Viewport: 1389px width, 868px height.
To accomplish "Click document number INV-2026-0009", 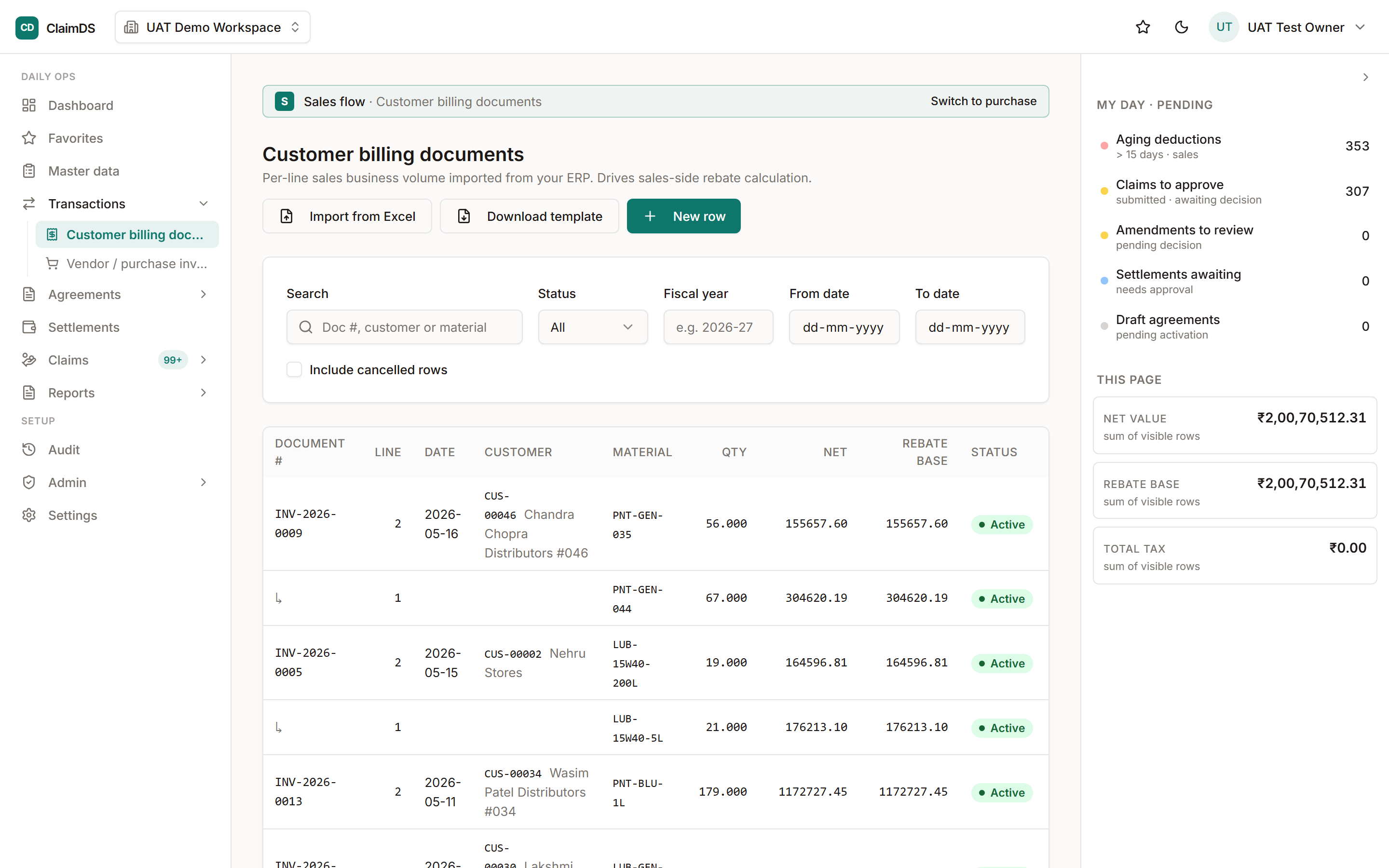I will pos(306,524).
